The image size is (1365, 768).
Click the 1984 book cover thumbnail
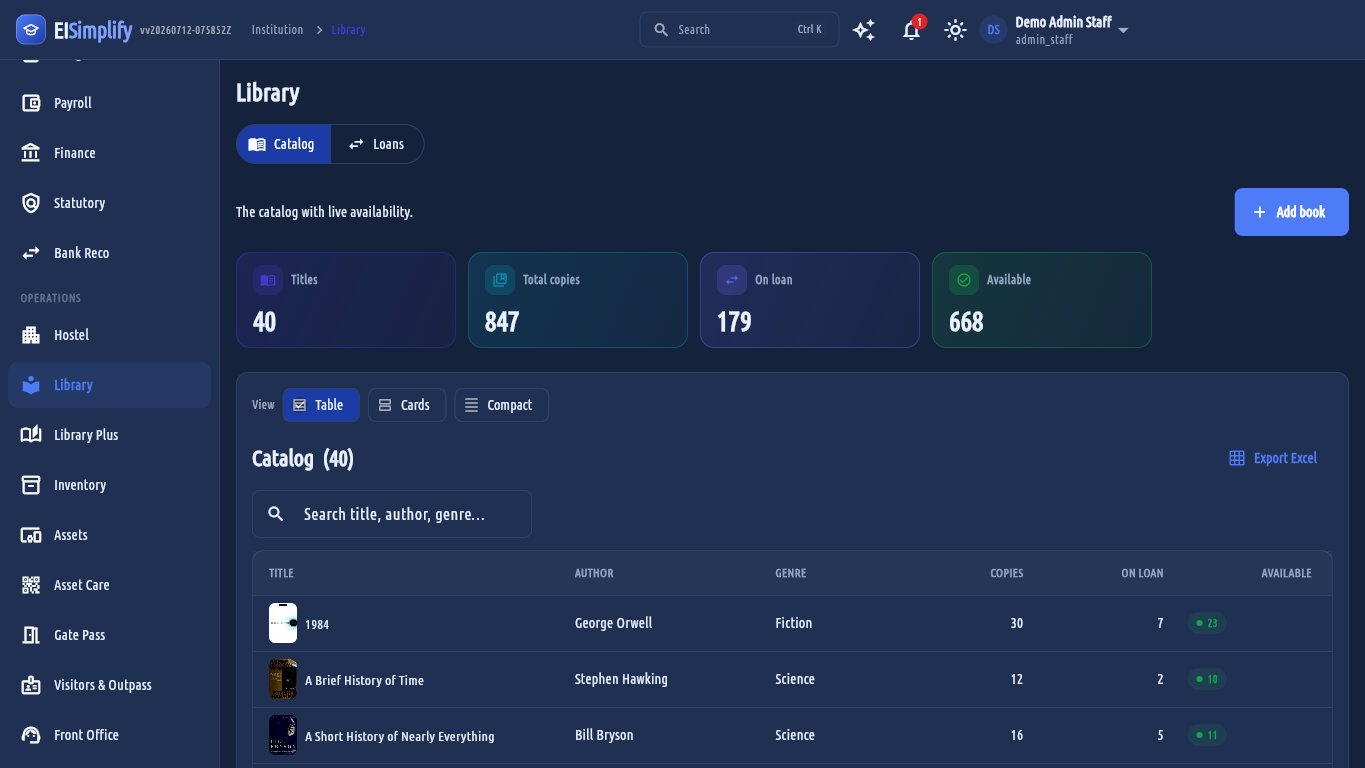283,623
